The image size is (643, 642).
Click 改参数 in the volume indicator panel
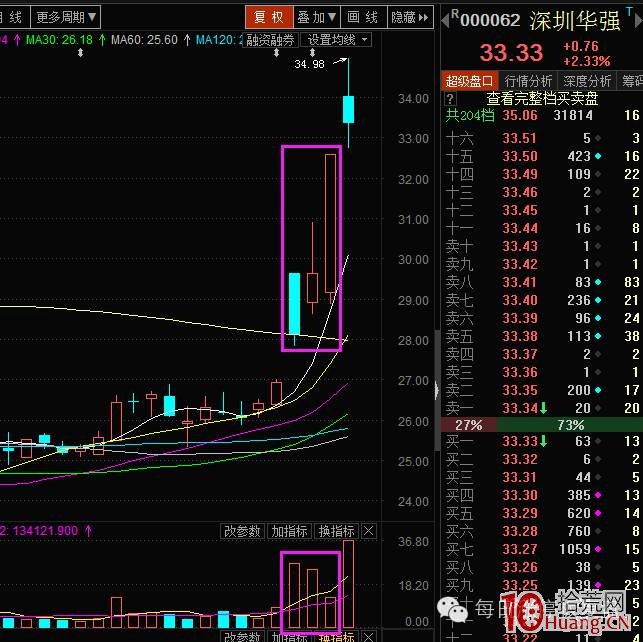[x=242, y=531]
